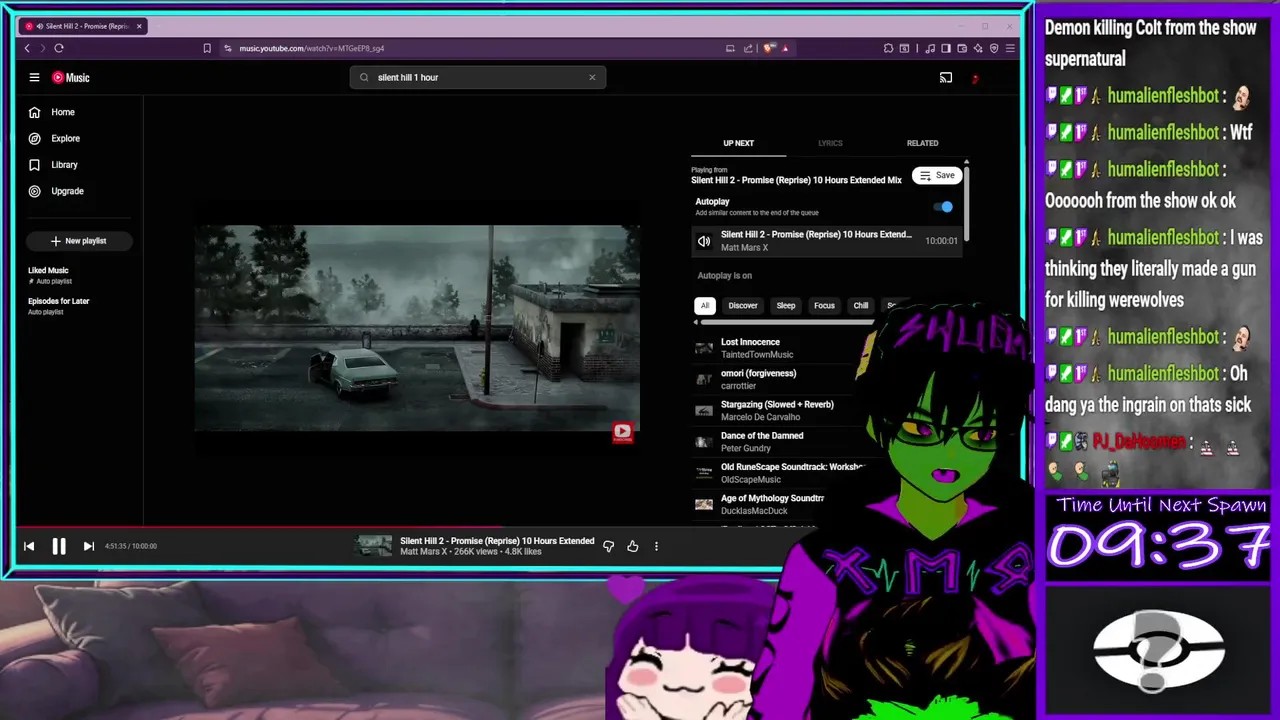
Task: Open the Brave Shields icon
Action: pos(768,48)
